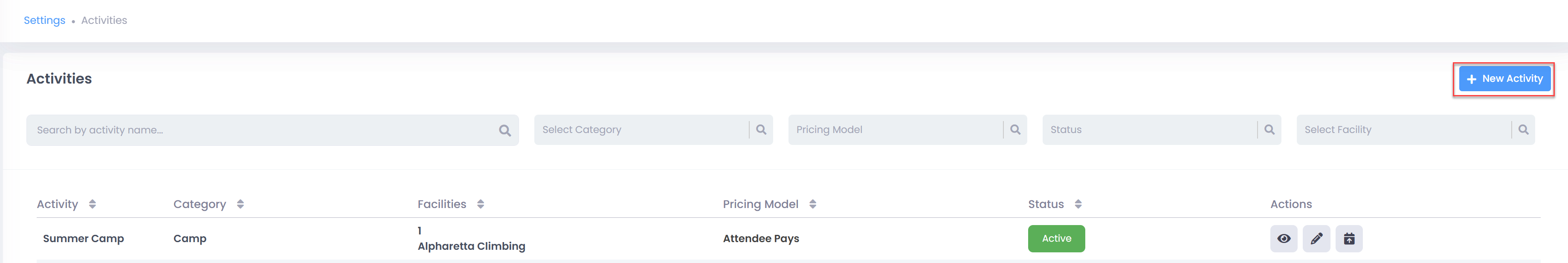1568x263 pixels.
Task: Open the Pricing Model dropdown
Action: 896,130
